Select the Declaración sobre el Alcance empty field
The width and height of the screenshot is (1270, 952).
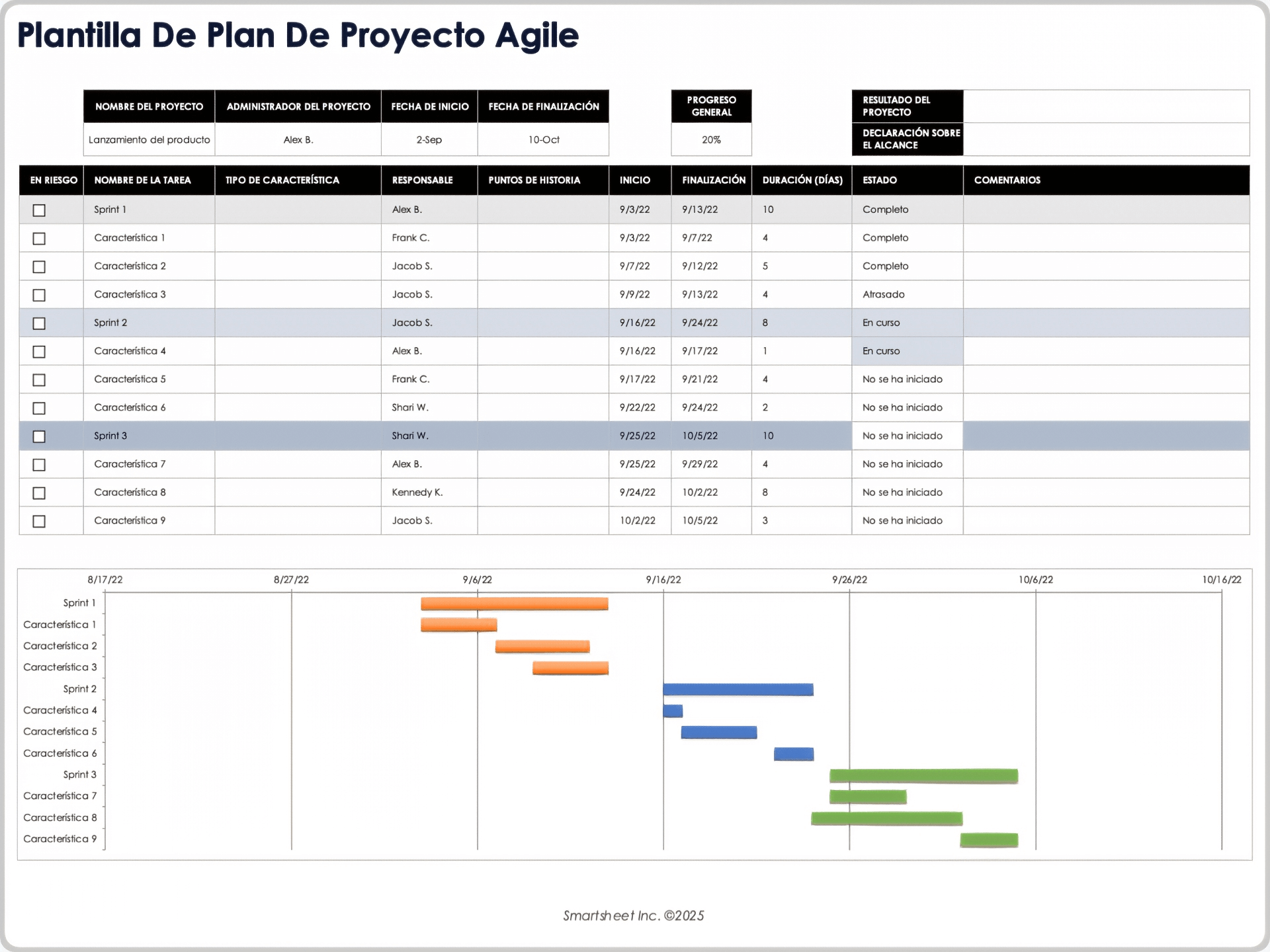pyautogui.click(x=1105, y=139)
